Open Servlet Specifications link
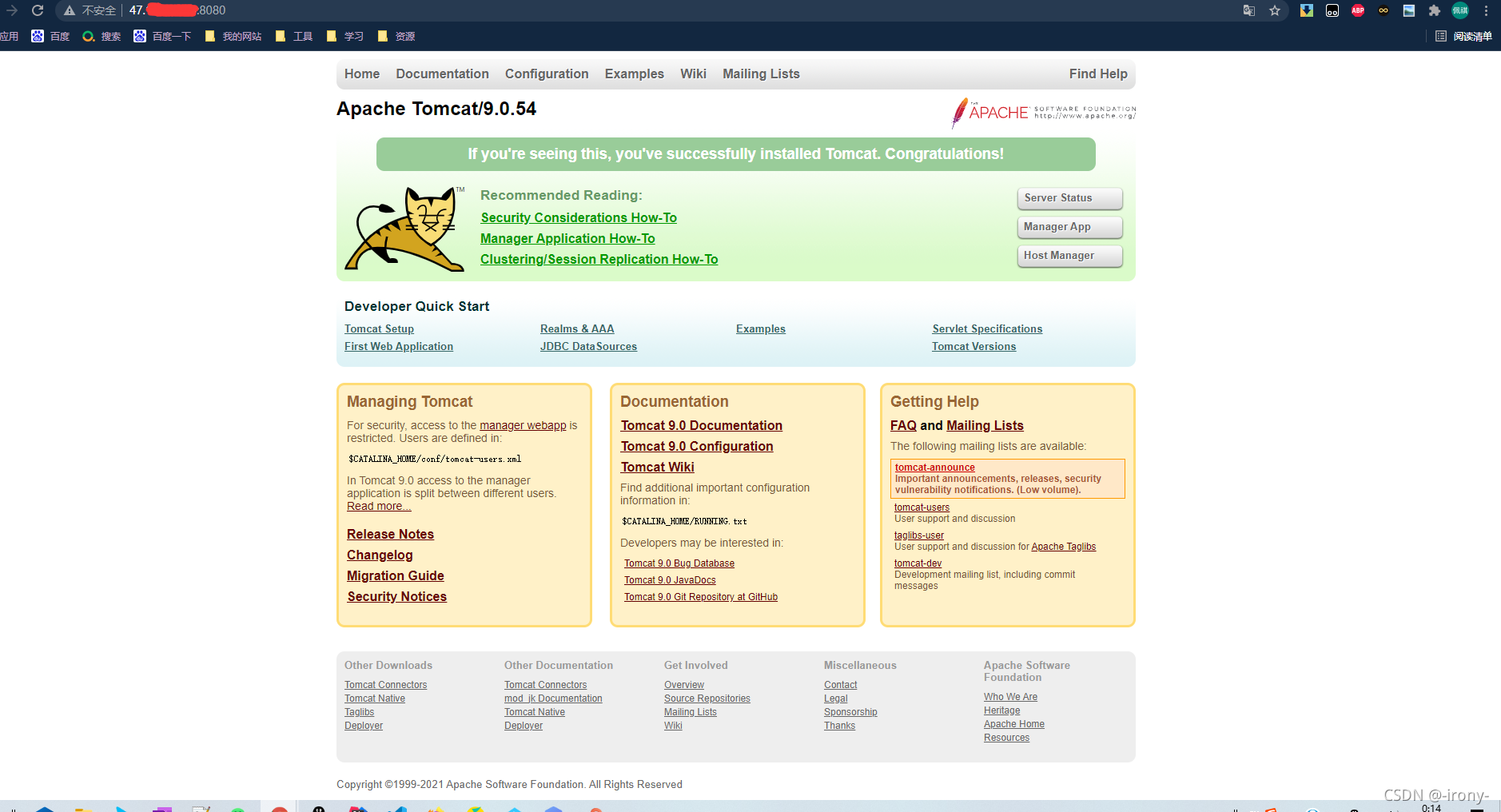1501x812 pixels. 987,328
